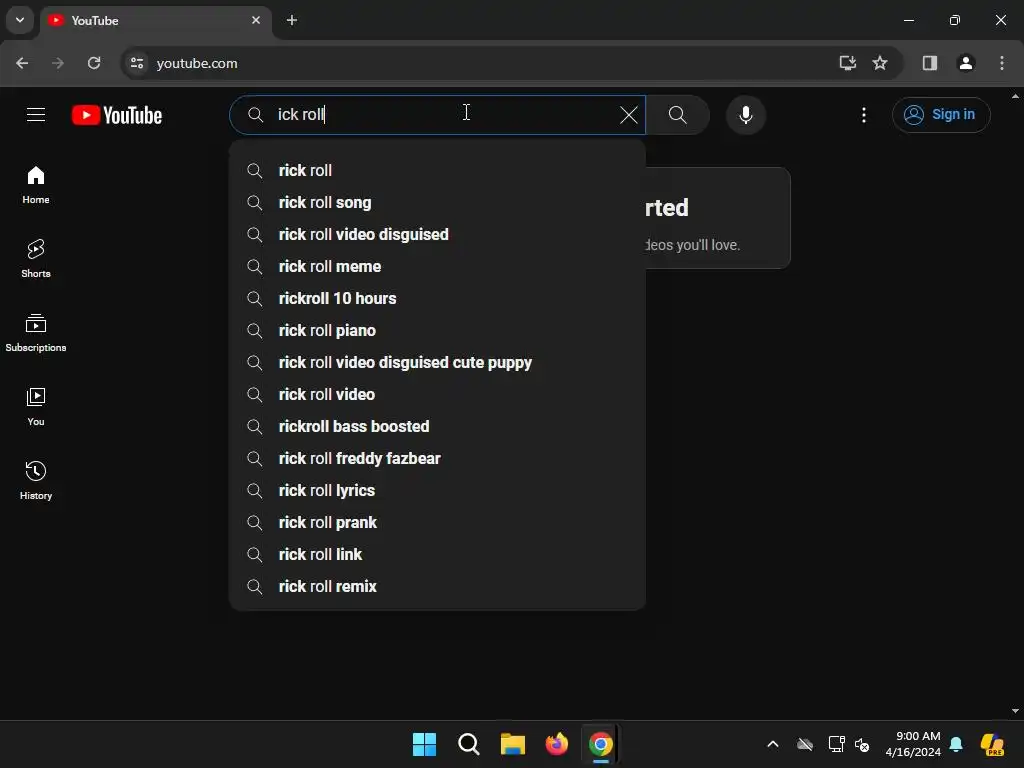This screenshot has height=768, width=1024.
Task: Pick the "rick roll meme" suggestion
Action: (437, 266)
